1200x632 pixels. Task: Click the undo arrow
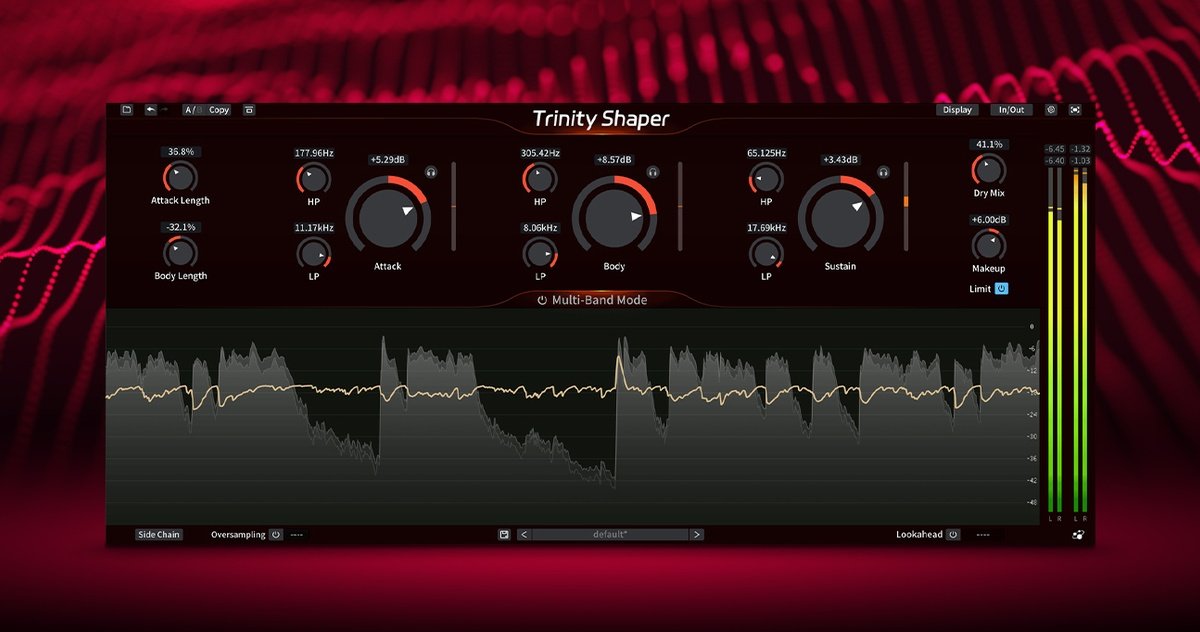150,110
